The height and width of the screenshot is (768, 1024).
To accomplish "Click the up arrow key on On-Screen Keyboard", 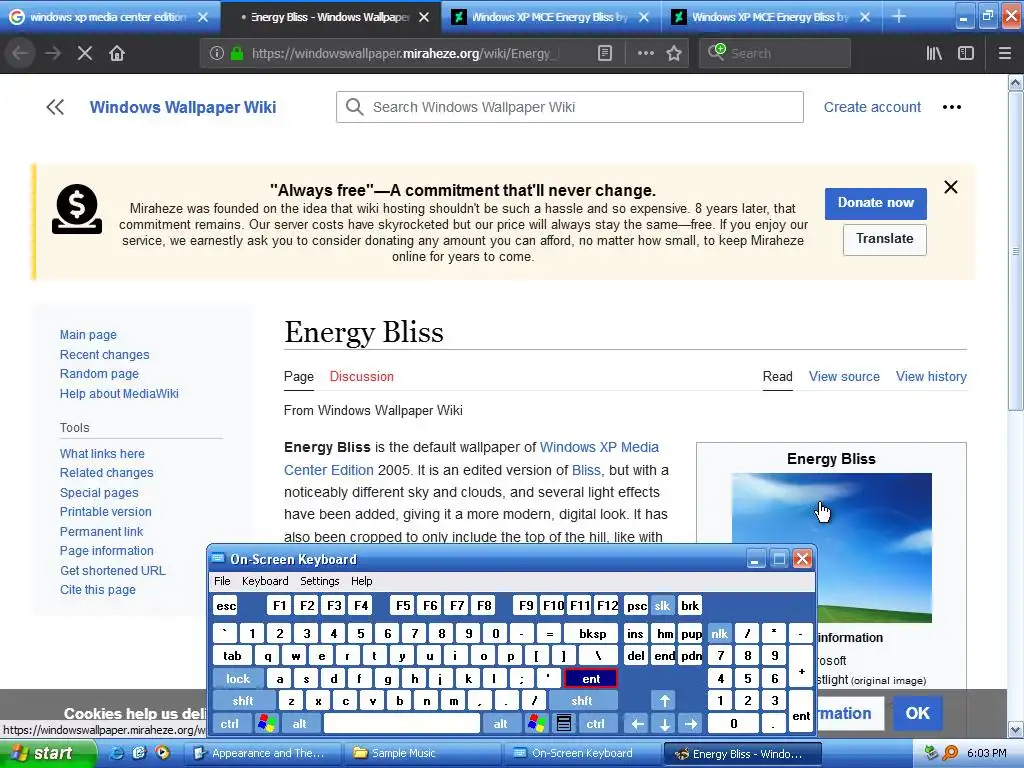I will [664, 701].
